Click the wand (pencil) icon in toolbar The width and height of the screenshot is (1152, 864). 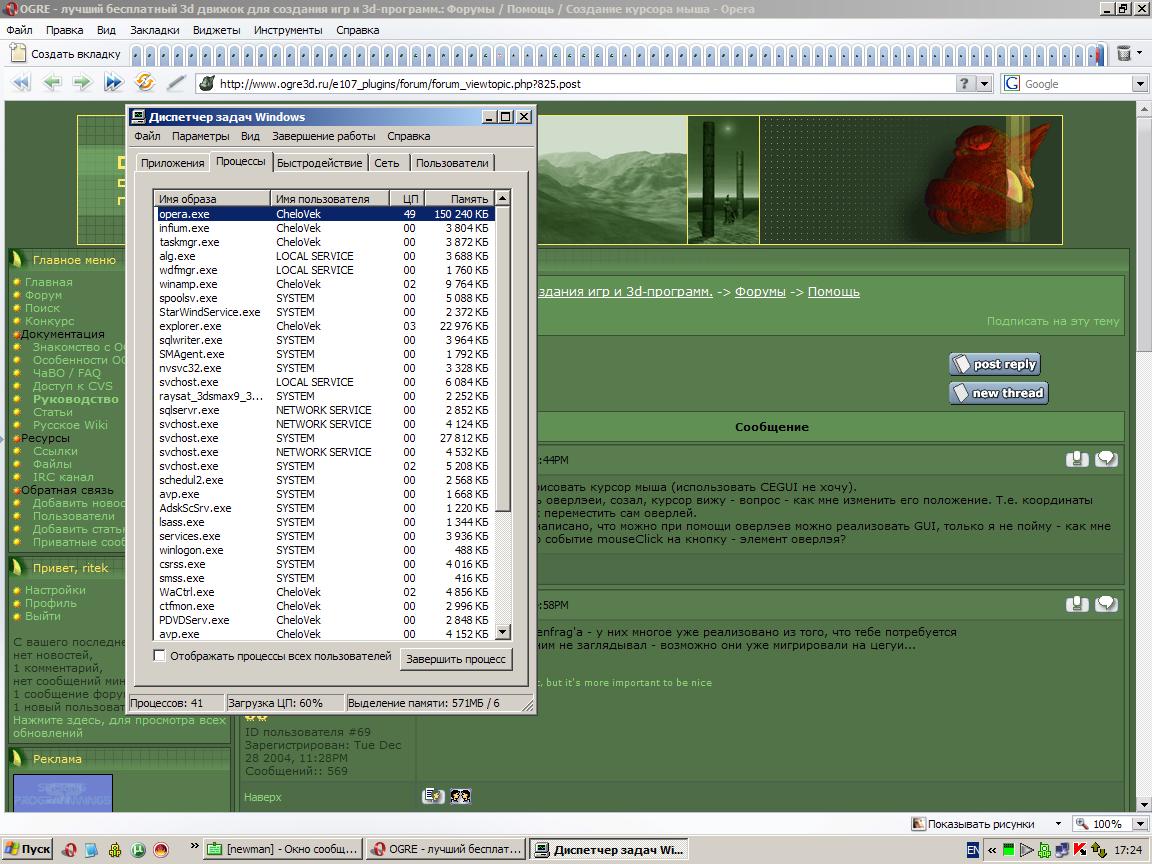(176, 83)
